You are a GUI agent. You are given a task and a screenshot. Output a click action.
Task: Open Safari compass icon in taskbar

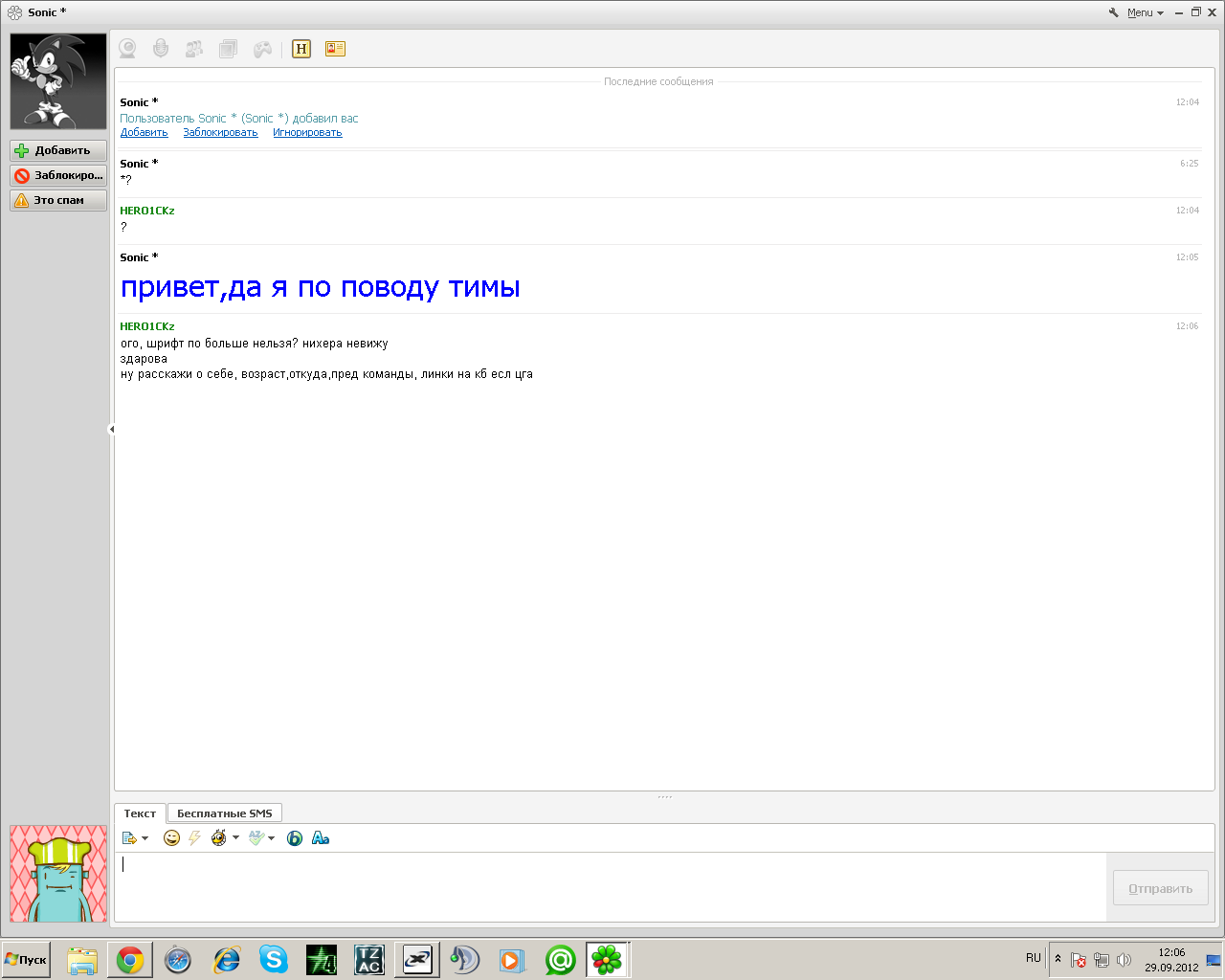point(178,960)
